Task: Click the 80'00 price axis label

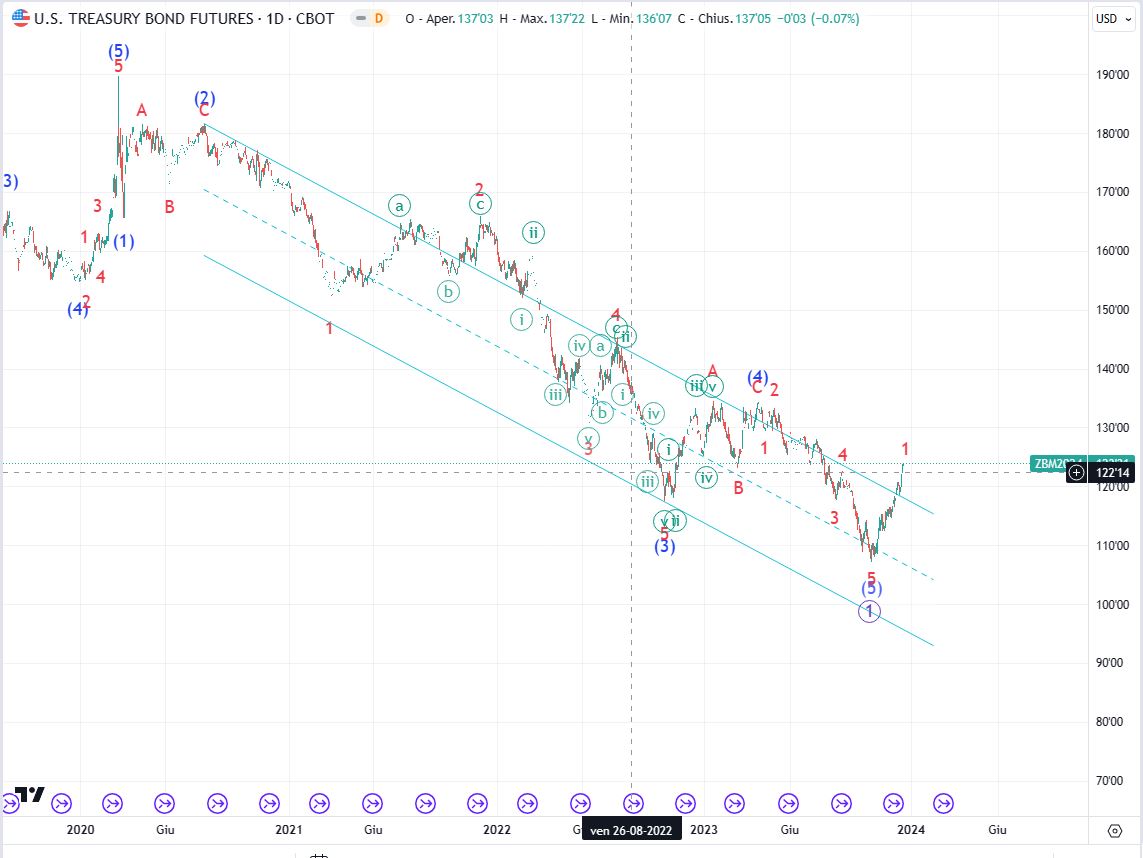Action: point(1109,722)
